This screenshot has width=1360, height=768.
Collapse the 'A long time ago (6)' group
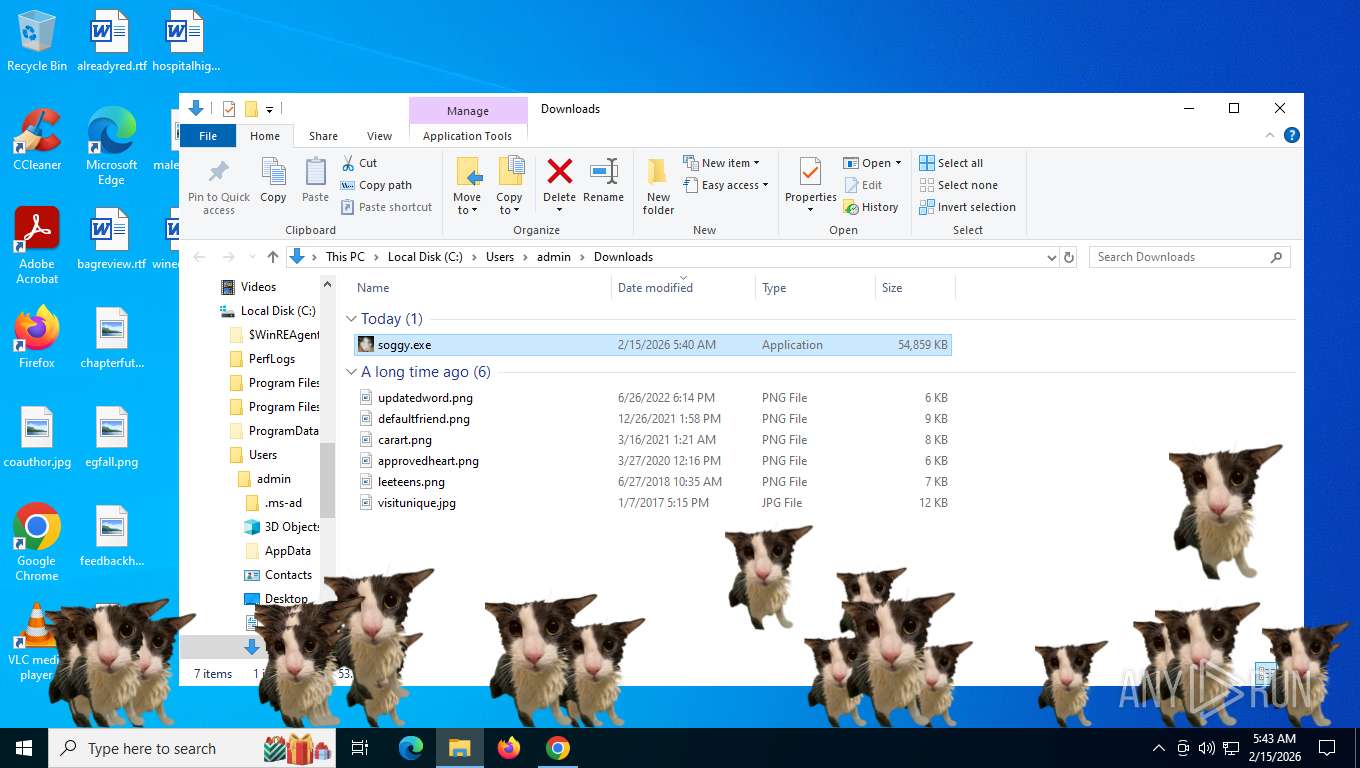click(x=351, y=372)
